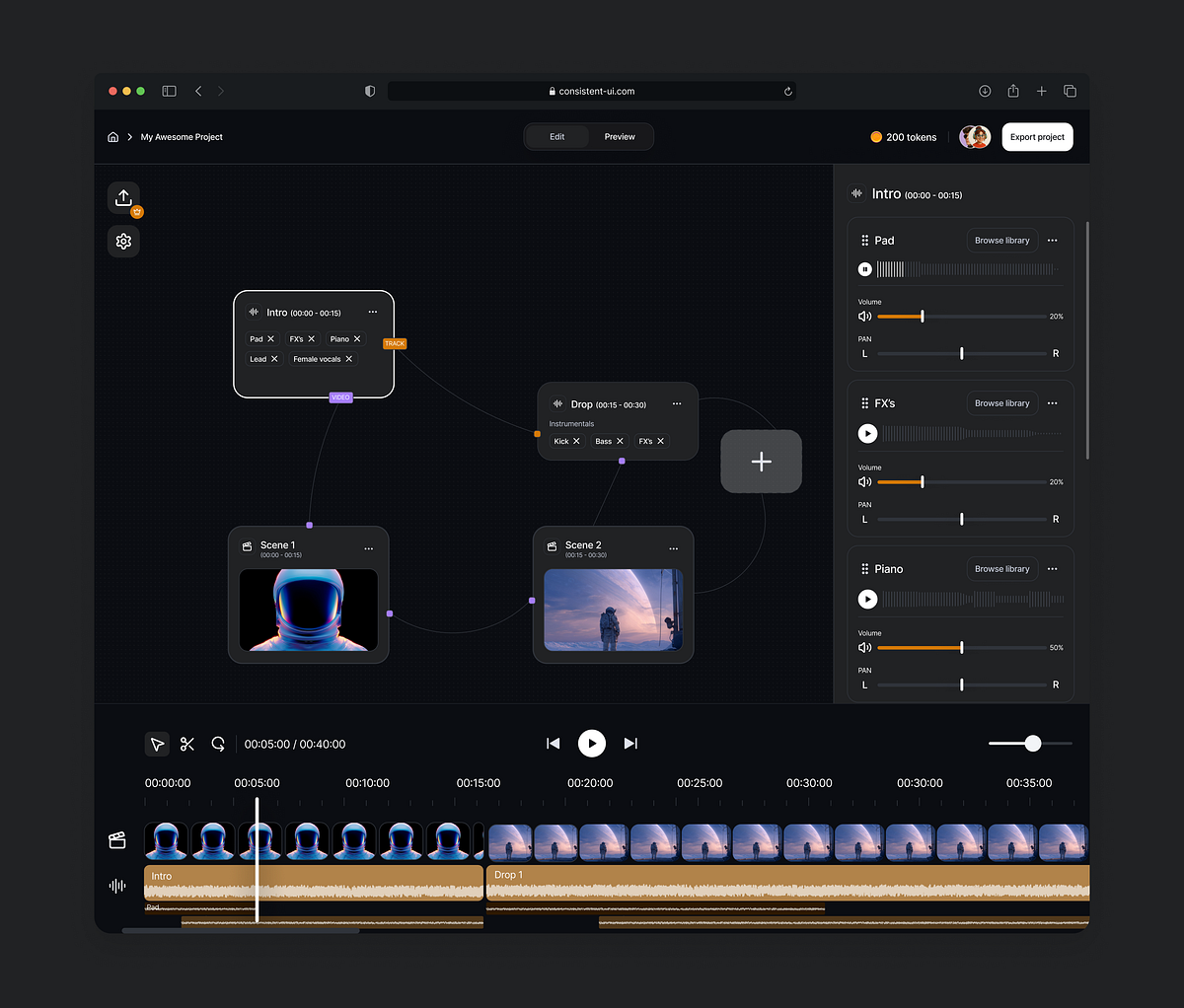Switch to the Preview tab
The image size is (1184, 1008).
(620, 137)
